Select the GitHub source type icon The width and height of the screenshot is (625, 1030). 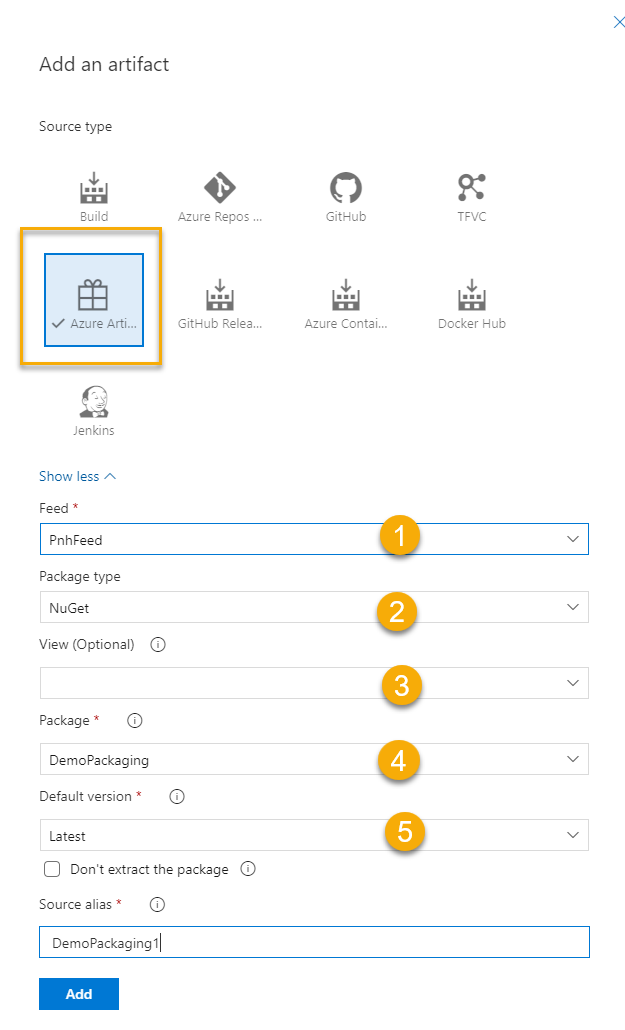(345, 196)
